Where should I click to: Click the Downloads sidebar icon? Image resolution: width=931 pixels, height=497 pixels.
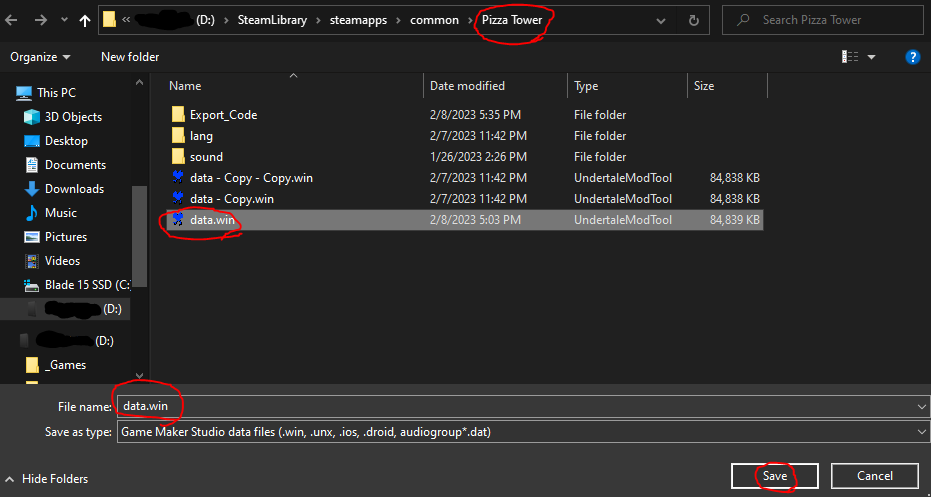[30, 189]
